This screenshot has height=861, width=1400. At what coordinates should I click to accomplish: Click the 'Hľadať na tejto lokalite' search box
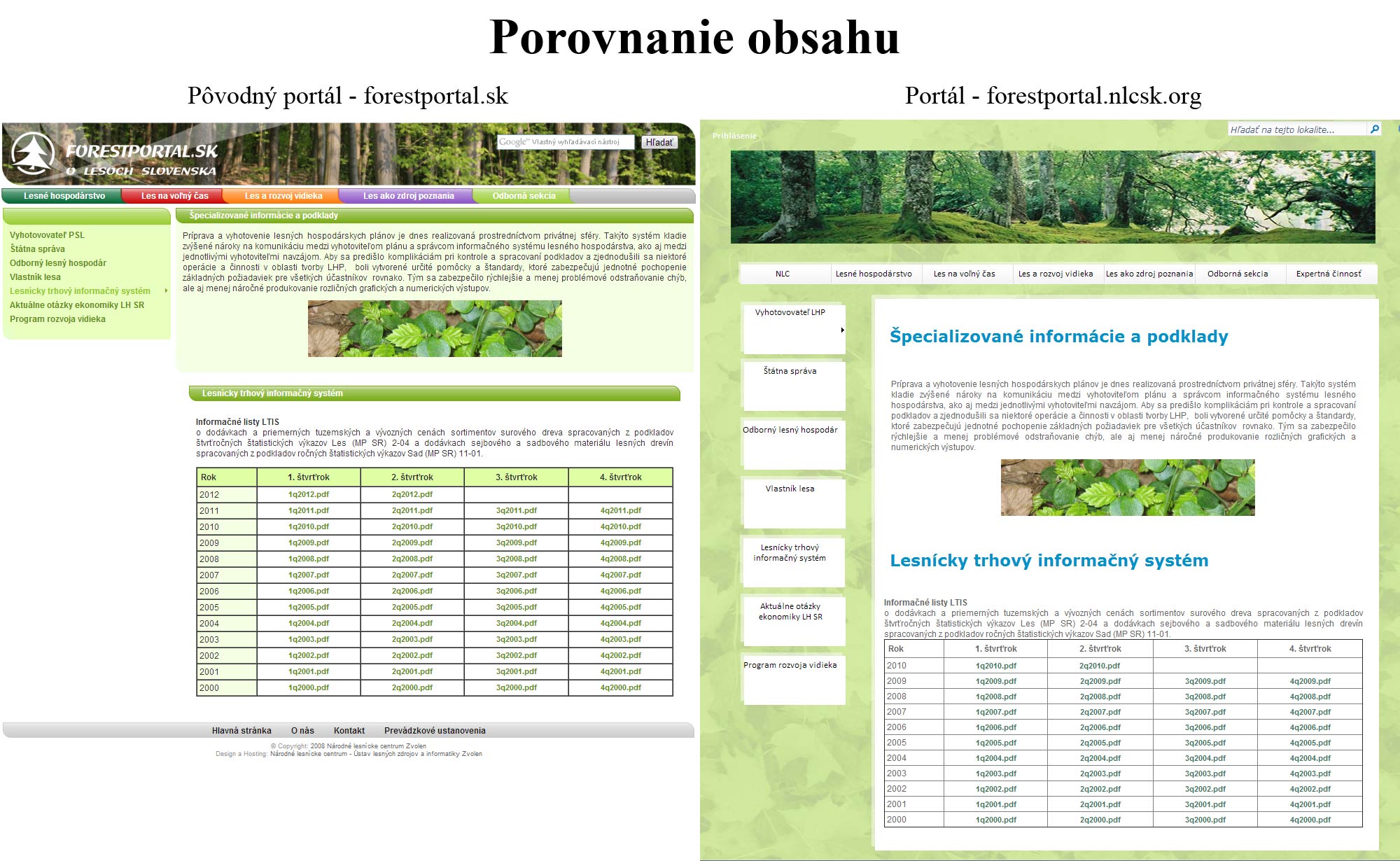pyautogui.click(x=1296, y=129)
